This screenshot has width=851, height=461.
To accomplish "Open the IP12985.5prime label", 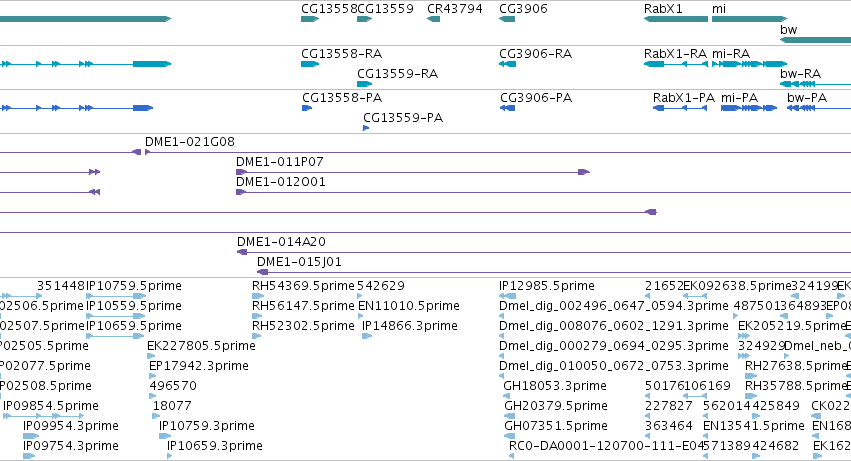I will click(x=547, y=286).
